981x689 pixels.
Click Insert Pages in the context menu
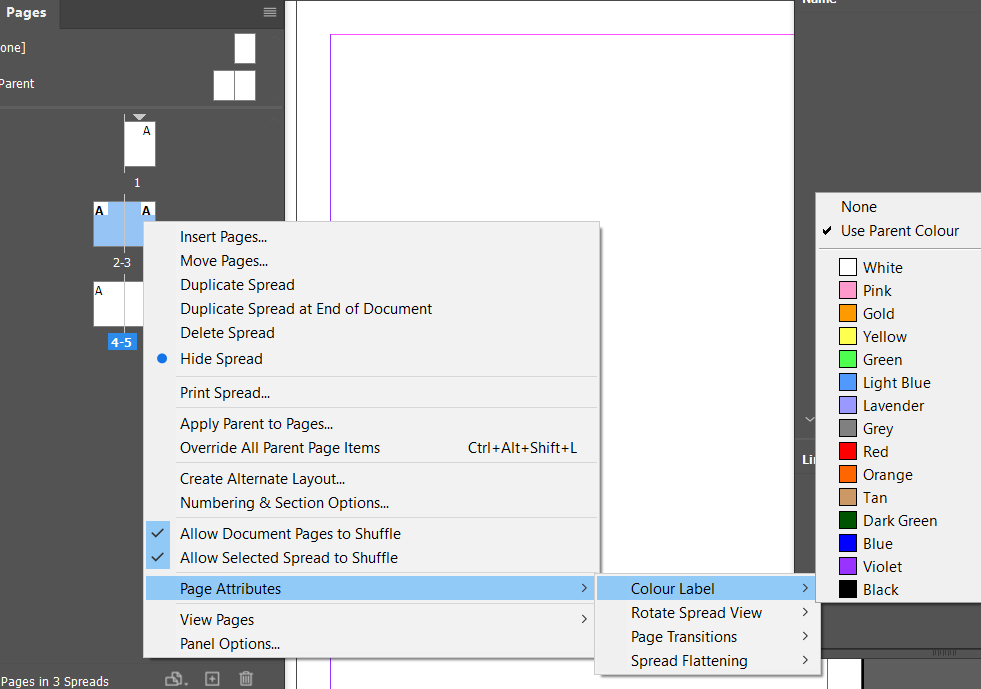click(x=222, y=236)
